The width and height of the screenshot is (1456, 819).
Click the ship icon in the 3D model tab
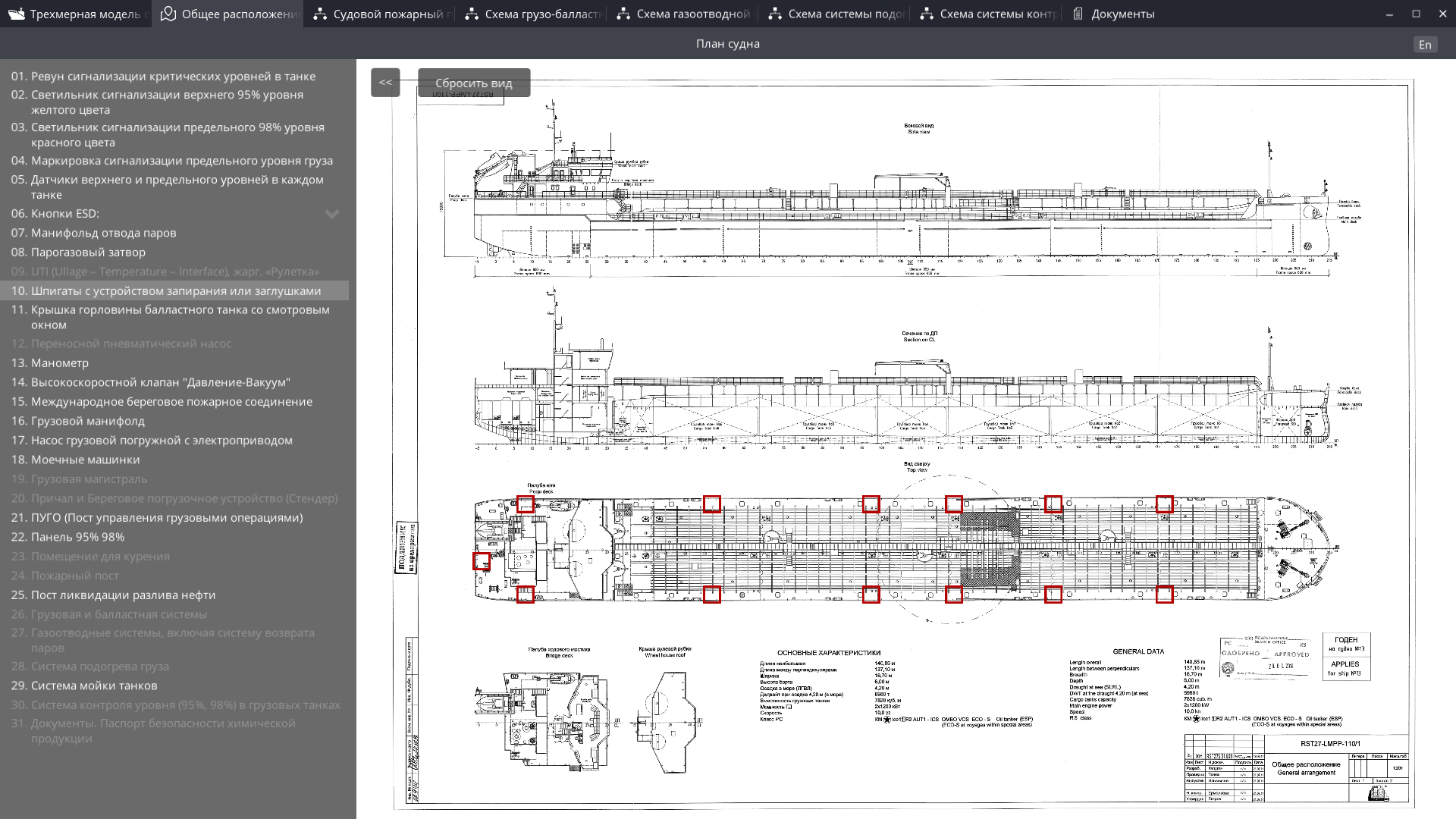tap(16, 14)
